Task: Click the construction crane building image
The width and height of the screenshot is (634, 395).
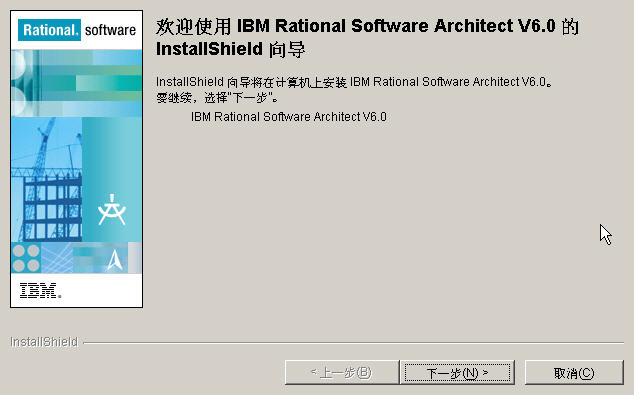Action: 47,180
